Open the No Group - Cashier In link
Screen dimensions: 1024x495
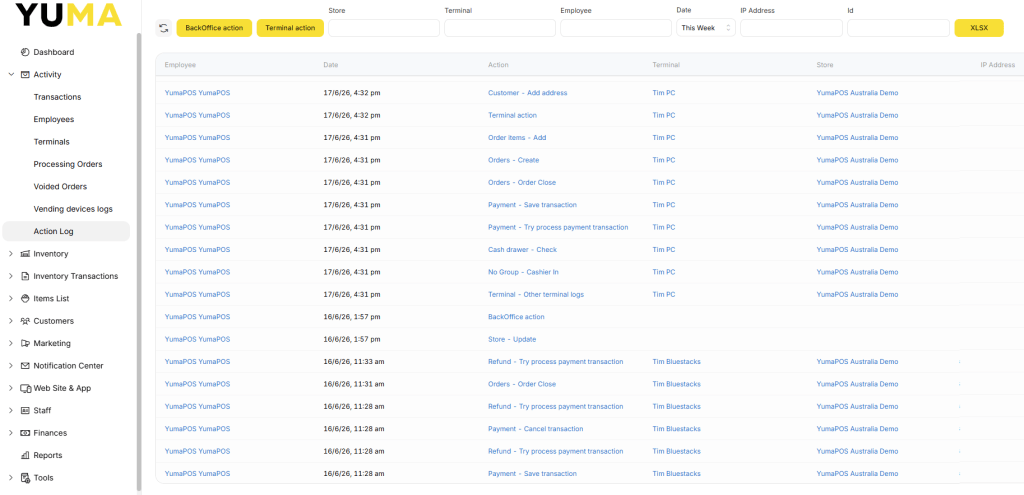pyautogui.click(x=523, y=272)
